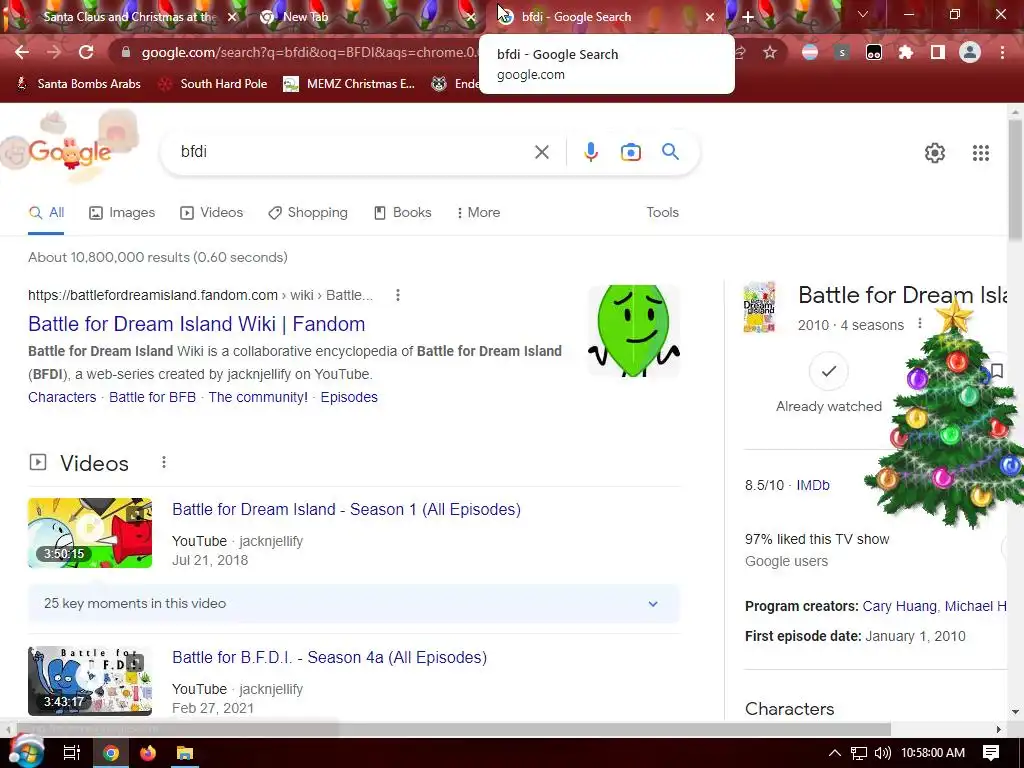Start voice search with microphone icon
The image size is (1024, 768).
591,152
